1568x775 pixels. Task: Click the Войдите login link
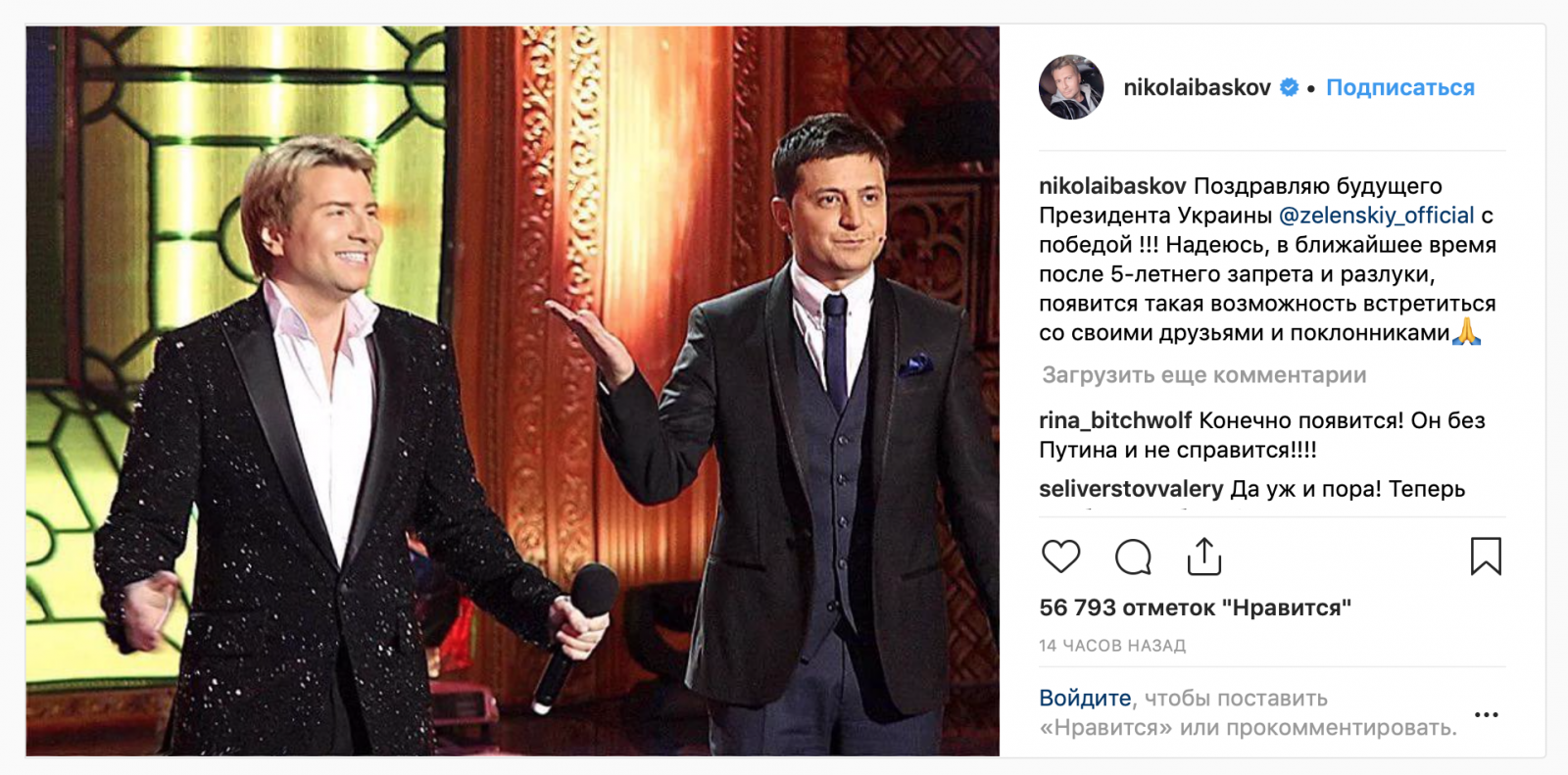1085,699
